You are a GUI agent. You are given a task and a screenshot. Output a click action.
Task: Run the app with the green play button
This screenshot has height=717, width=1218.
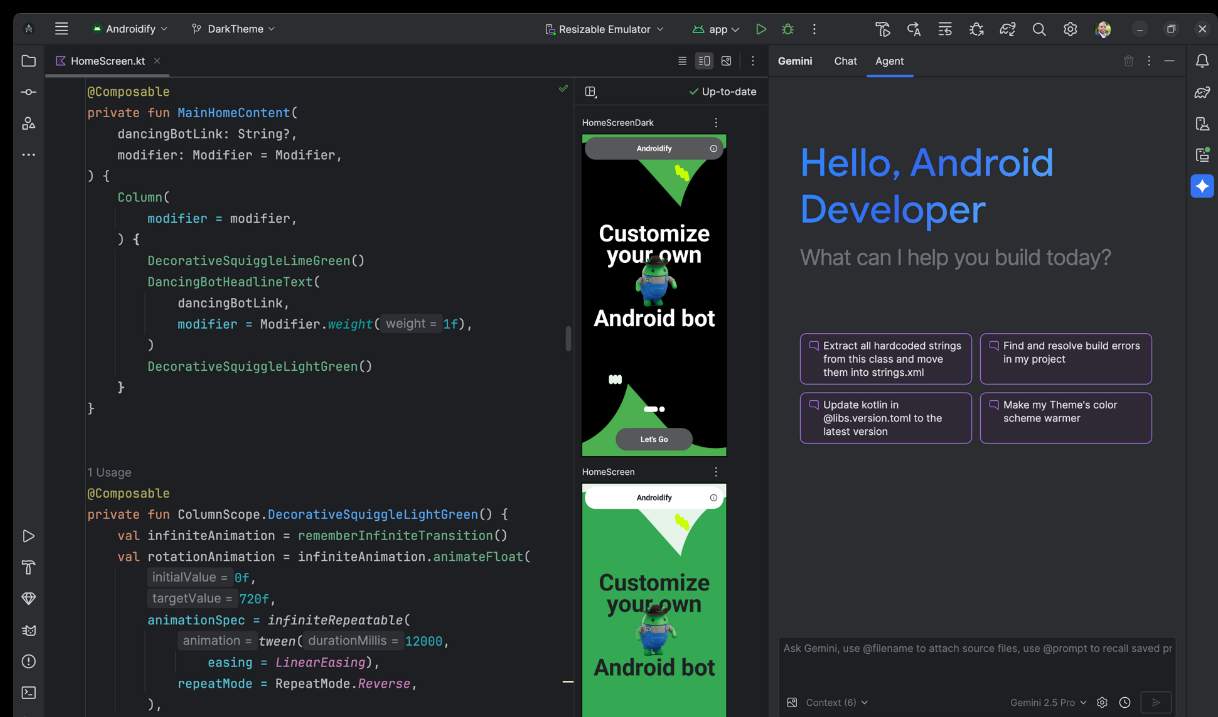coord(761,29)
